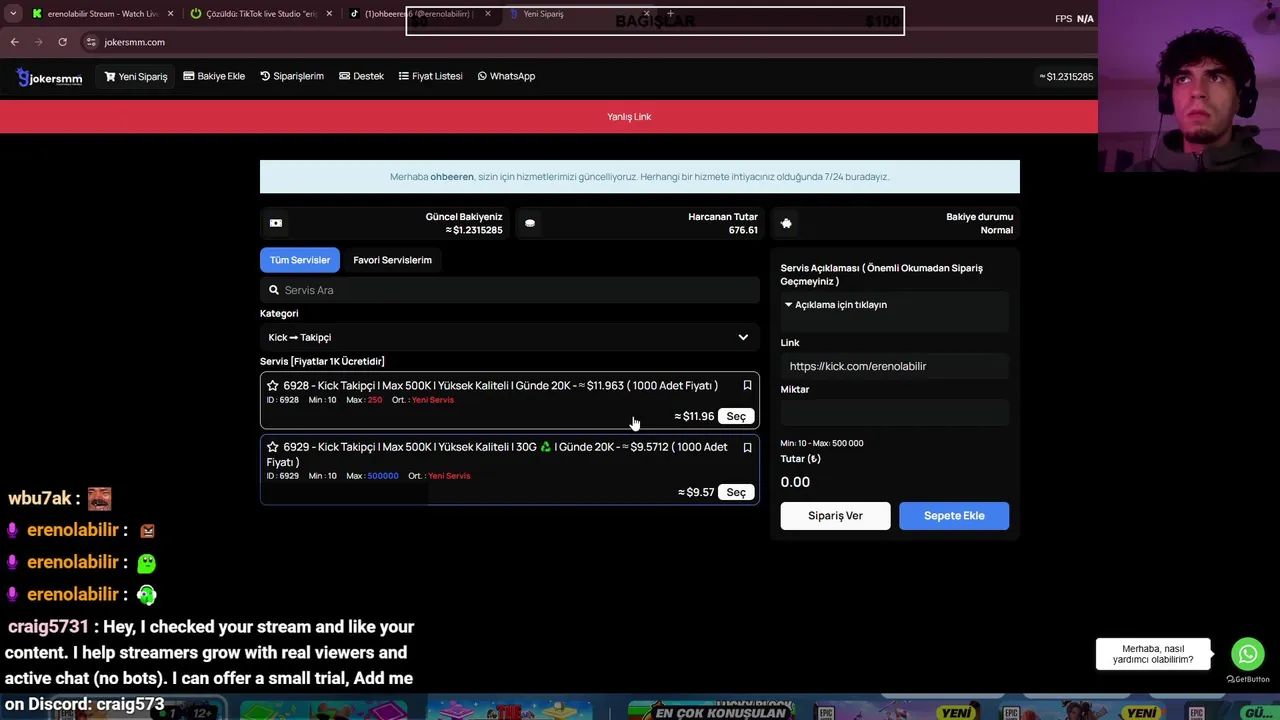Open Fiyat Listesi price list
Screen dimensions: 1280x720
[430, 76]
